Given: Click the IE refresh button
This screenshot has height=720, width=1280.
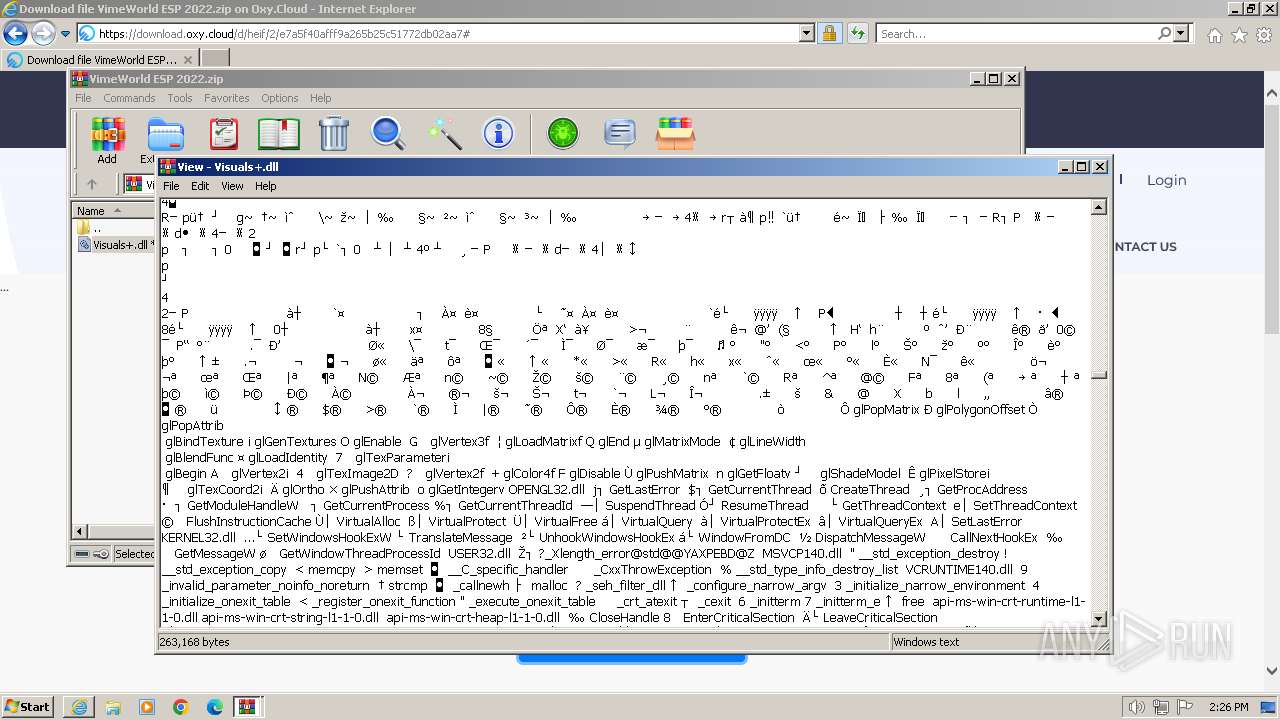Looking at the screenshot, I should point(857,34).
